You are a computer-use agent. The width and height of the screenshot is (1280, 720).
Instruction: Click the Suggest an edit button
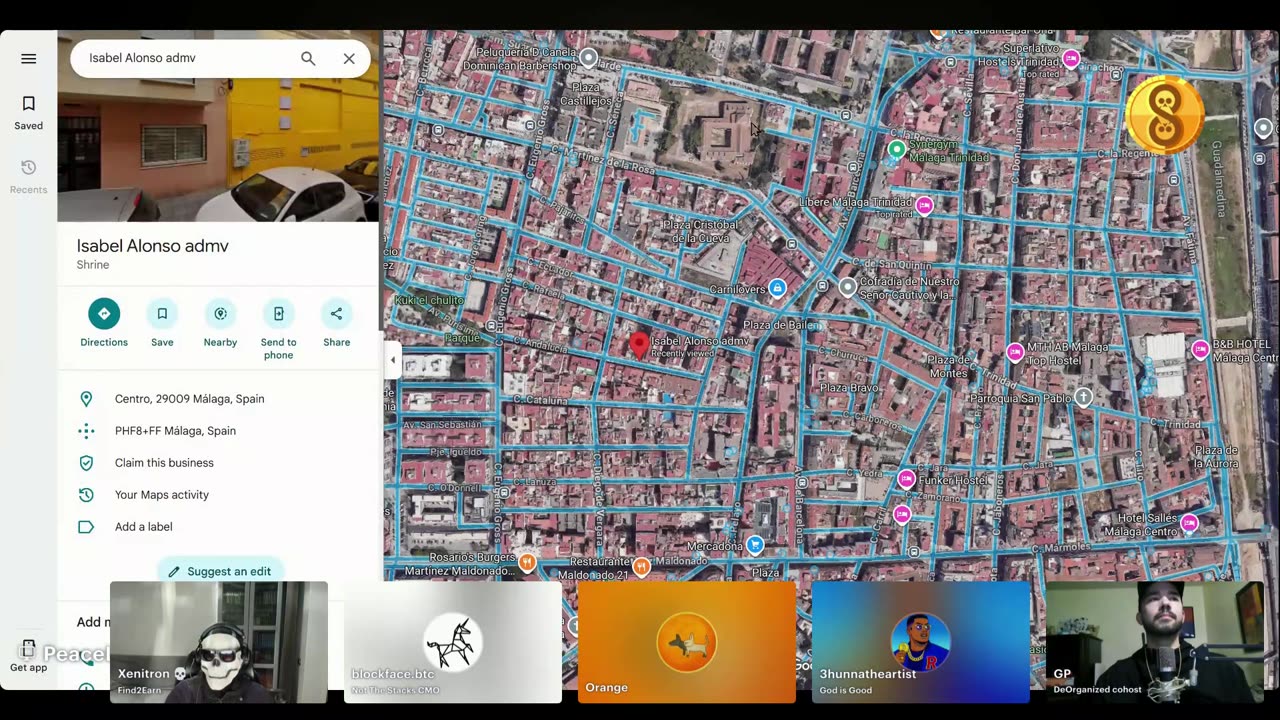pyautogui.click(x=220, y=570)
